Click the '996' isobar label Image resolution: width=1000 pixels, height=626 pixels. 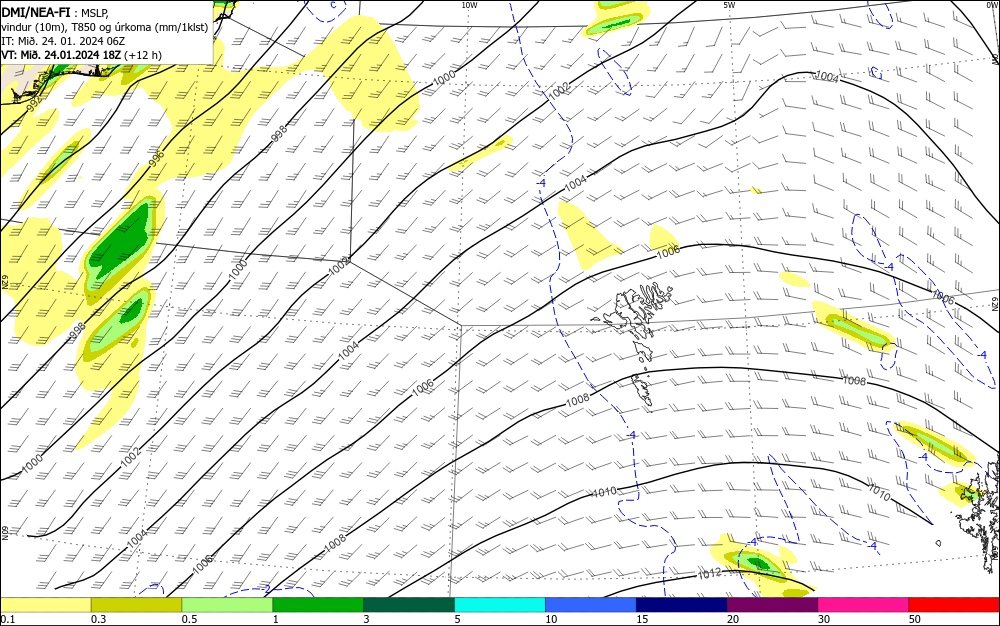point(156,159)
